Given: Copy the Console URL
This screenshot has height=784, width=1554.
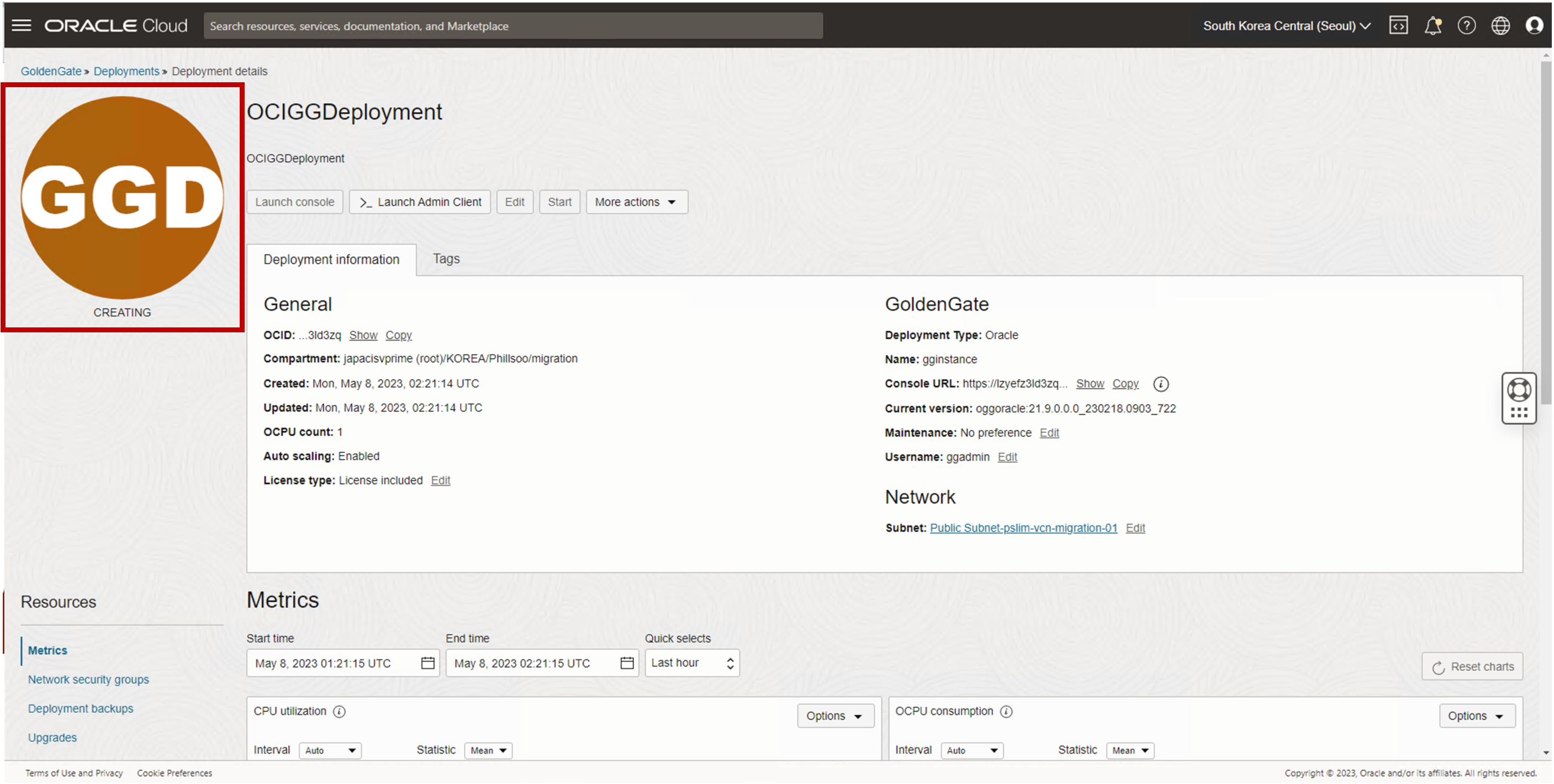Looking at the screenshot, I should click(1125, 384).
